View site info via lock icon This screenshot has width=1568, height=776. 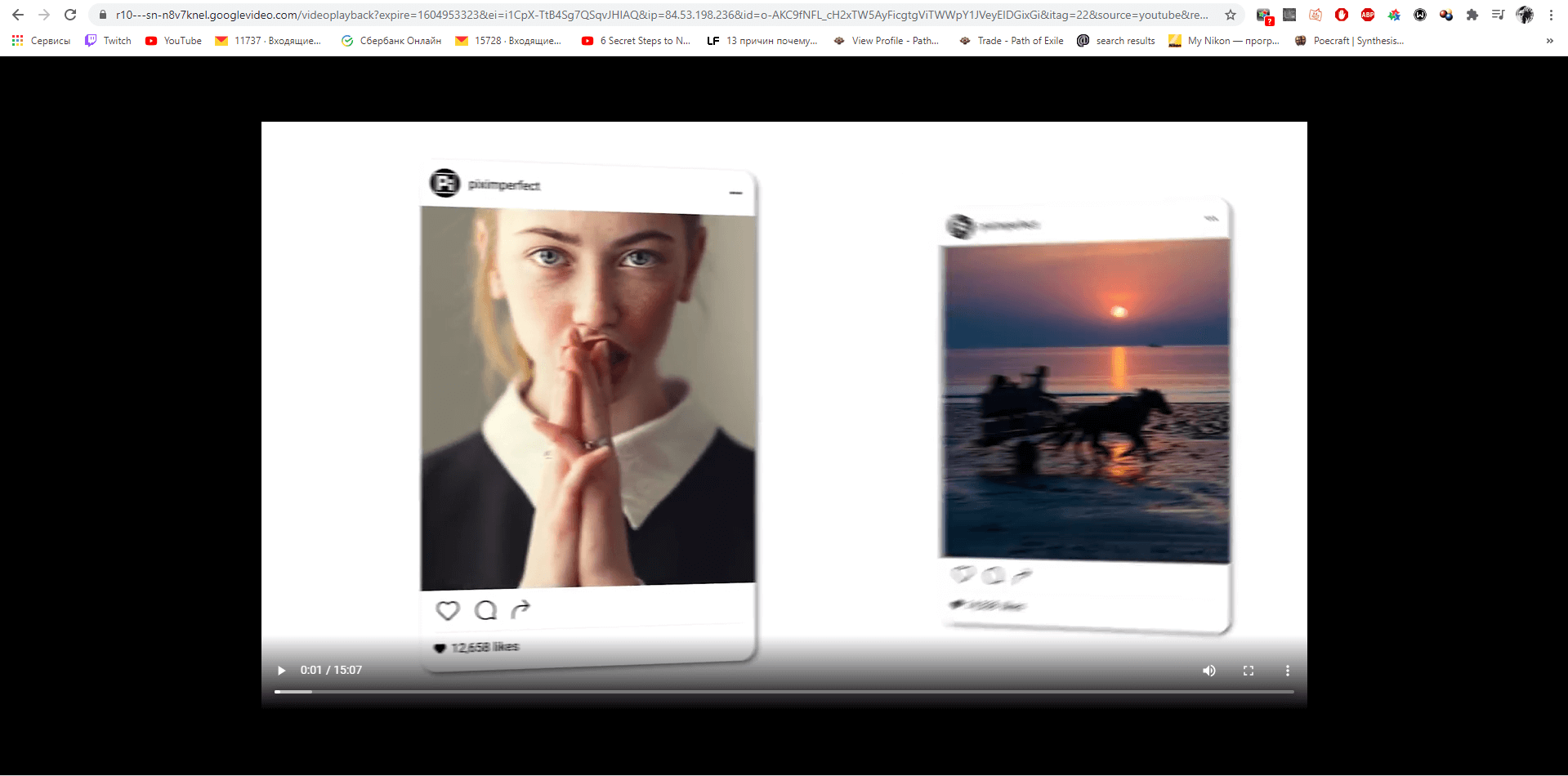coord(103,15)
